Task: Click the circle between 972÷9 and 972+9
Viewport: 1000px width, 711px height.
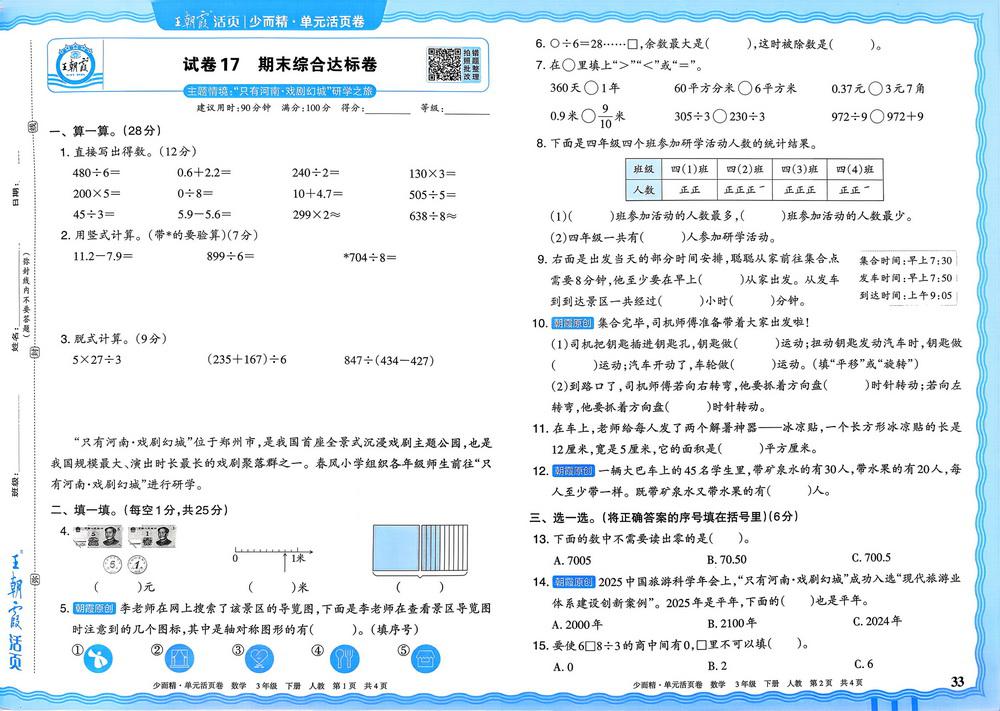Action: point(877,116)
